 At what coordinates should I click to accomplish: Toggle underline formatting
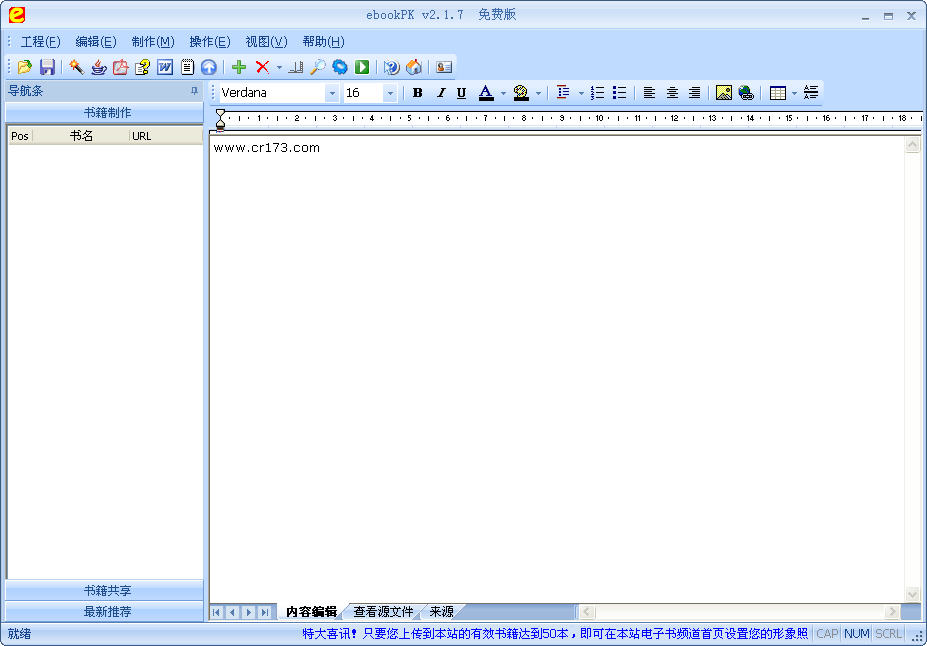coord(461,93)
